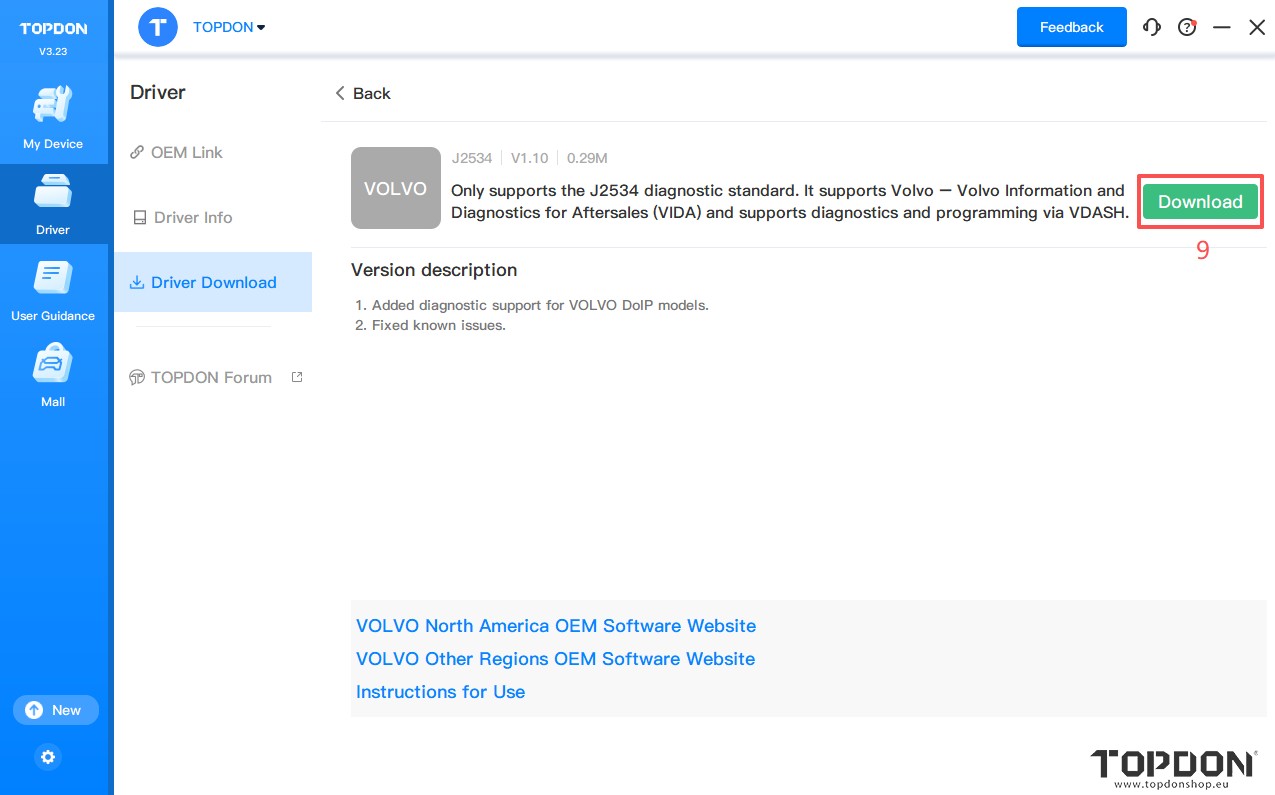Image resolution: width=1275 pixels, height=795 pixels.
Task: Click the New update button
Action: point(56,710)
